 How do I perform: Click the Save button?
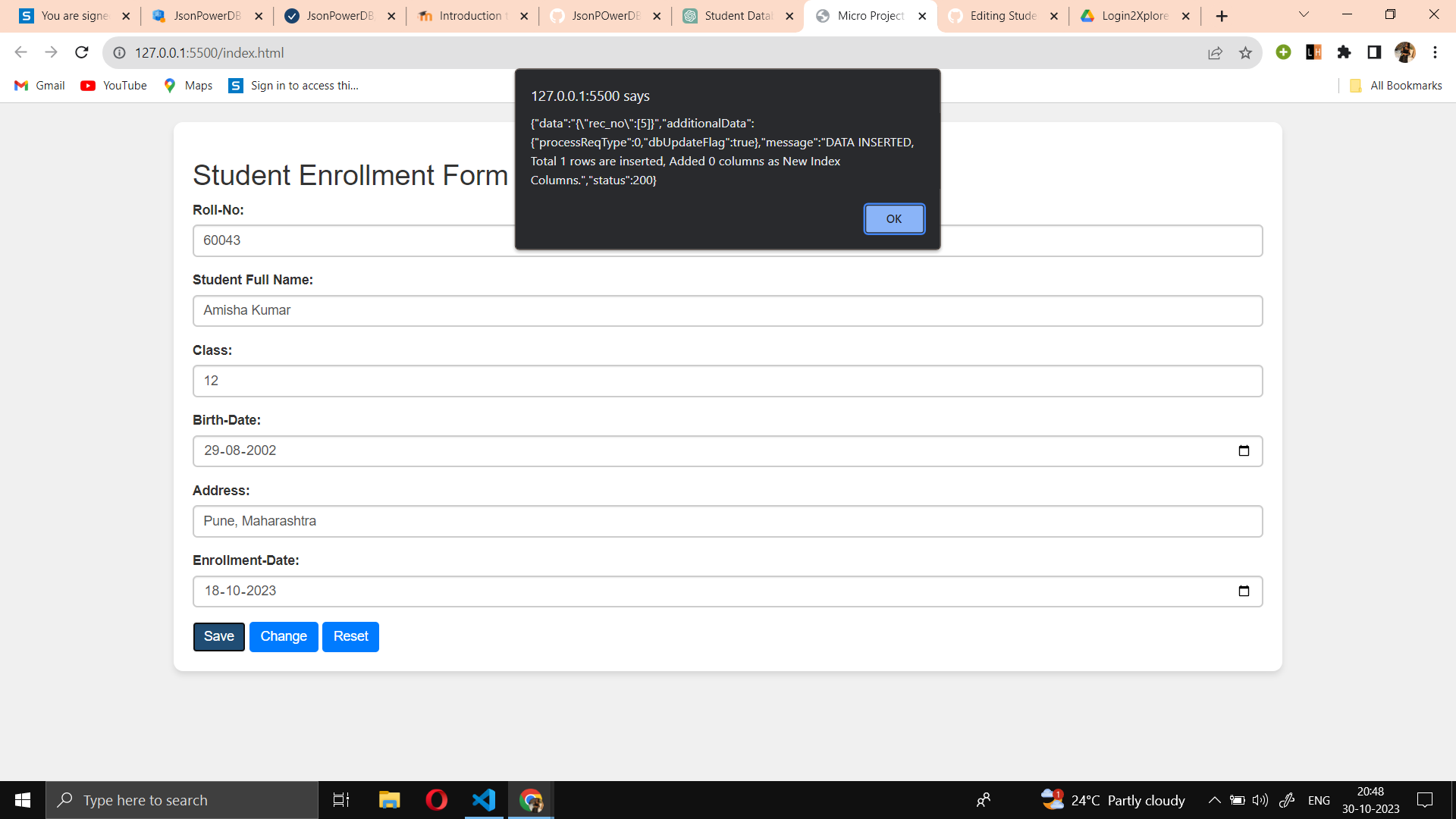(218, 636)
